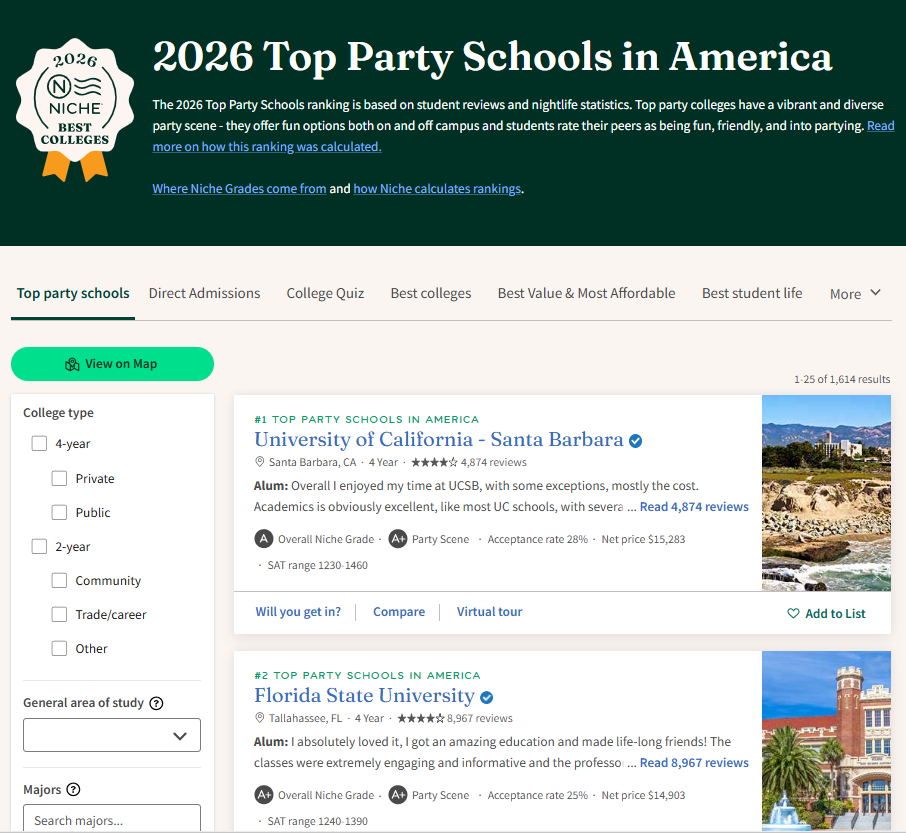Switch to the Best colleges tab

[x=430, y=293]
